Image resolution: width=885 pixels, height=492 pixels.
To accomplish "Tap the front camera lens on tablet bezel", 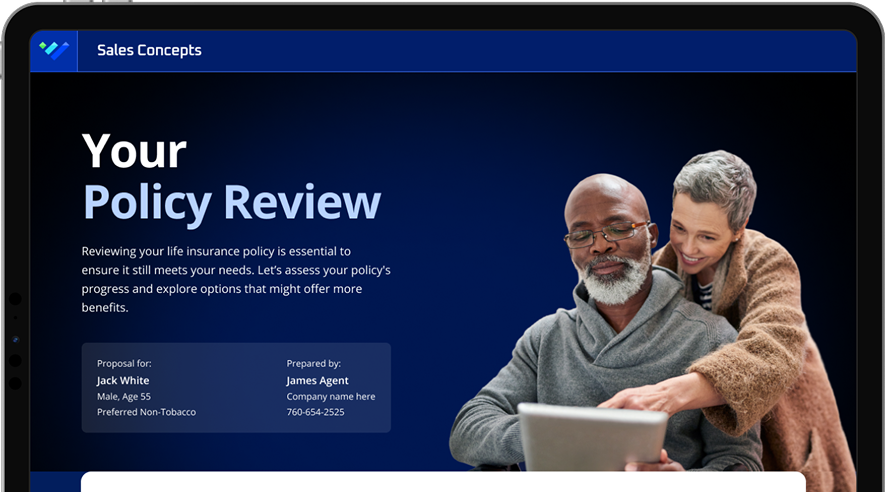I will click(x=15, y=339).
